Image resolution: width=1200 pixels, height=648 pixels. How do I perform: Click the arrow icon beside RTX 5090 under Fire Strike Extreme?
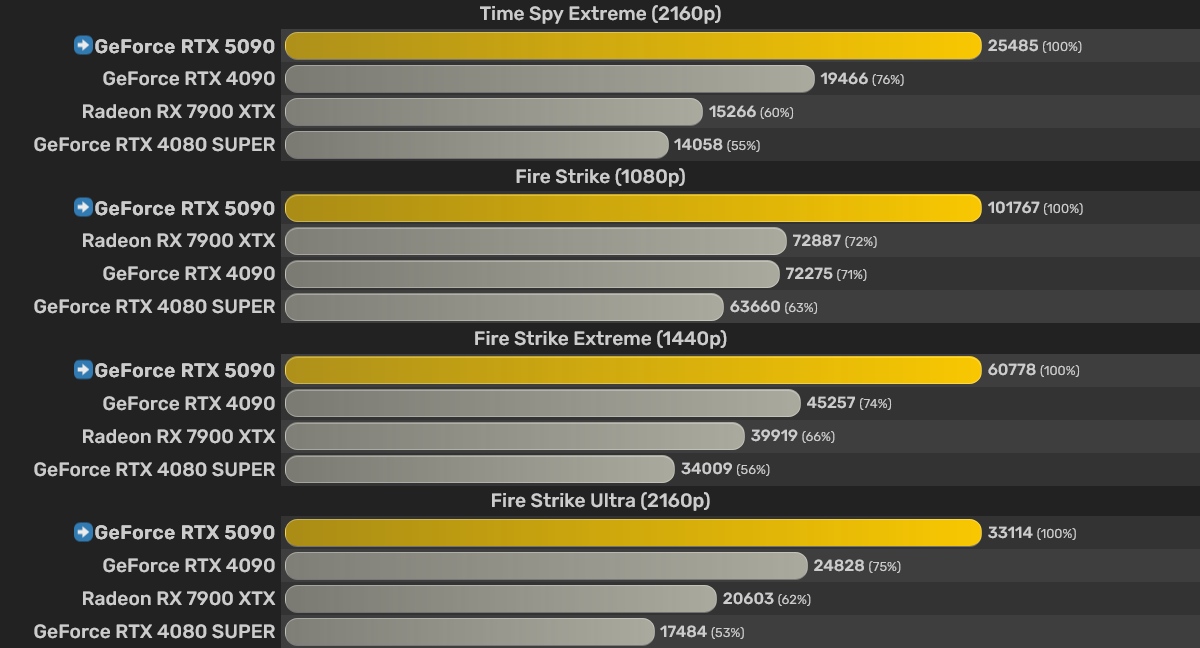tap(83, 369)
